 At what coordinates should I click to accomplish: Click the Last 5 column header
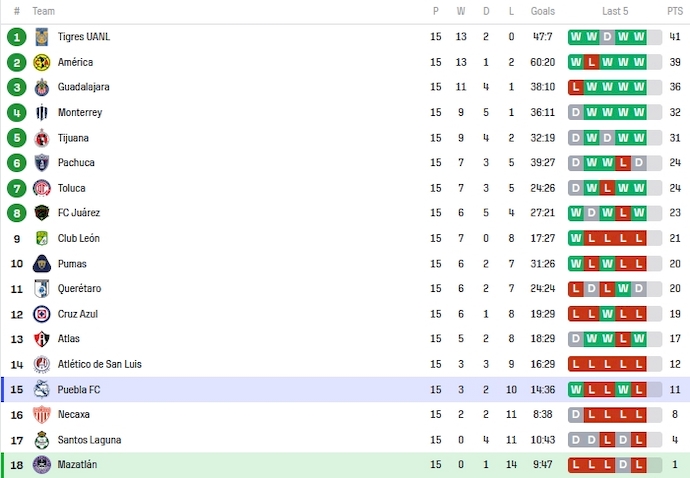tap(615, 11)
